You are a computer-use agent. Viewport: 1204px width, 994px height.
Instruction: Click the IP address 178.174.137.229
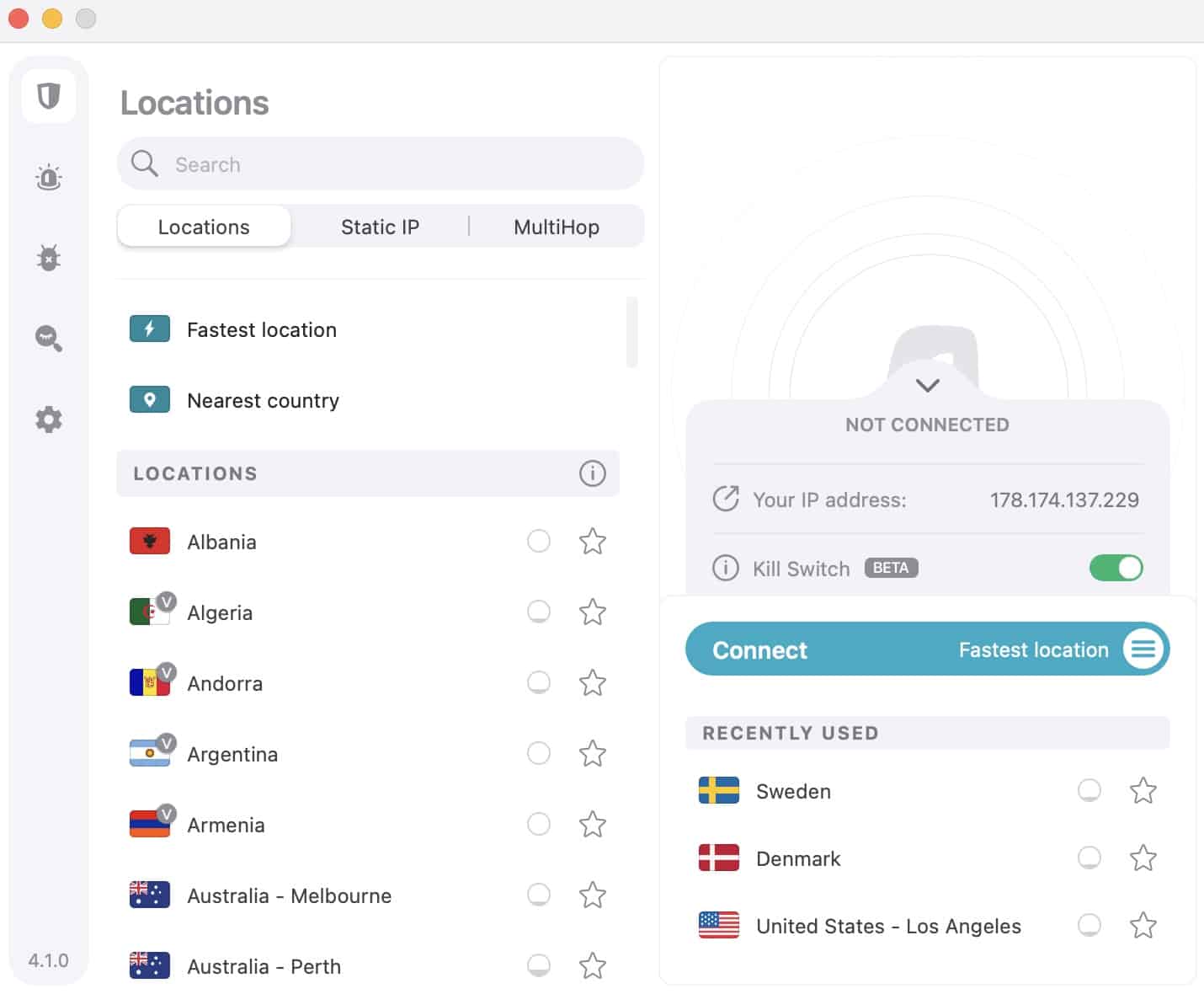(1064, 500)
